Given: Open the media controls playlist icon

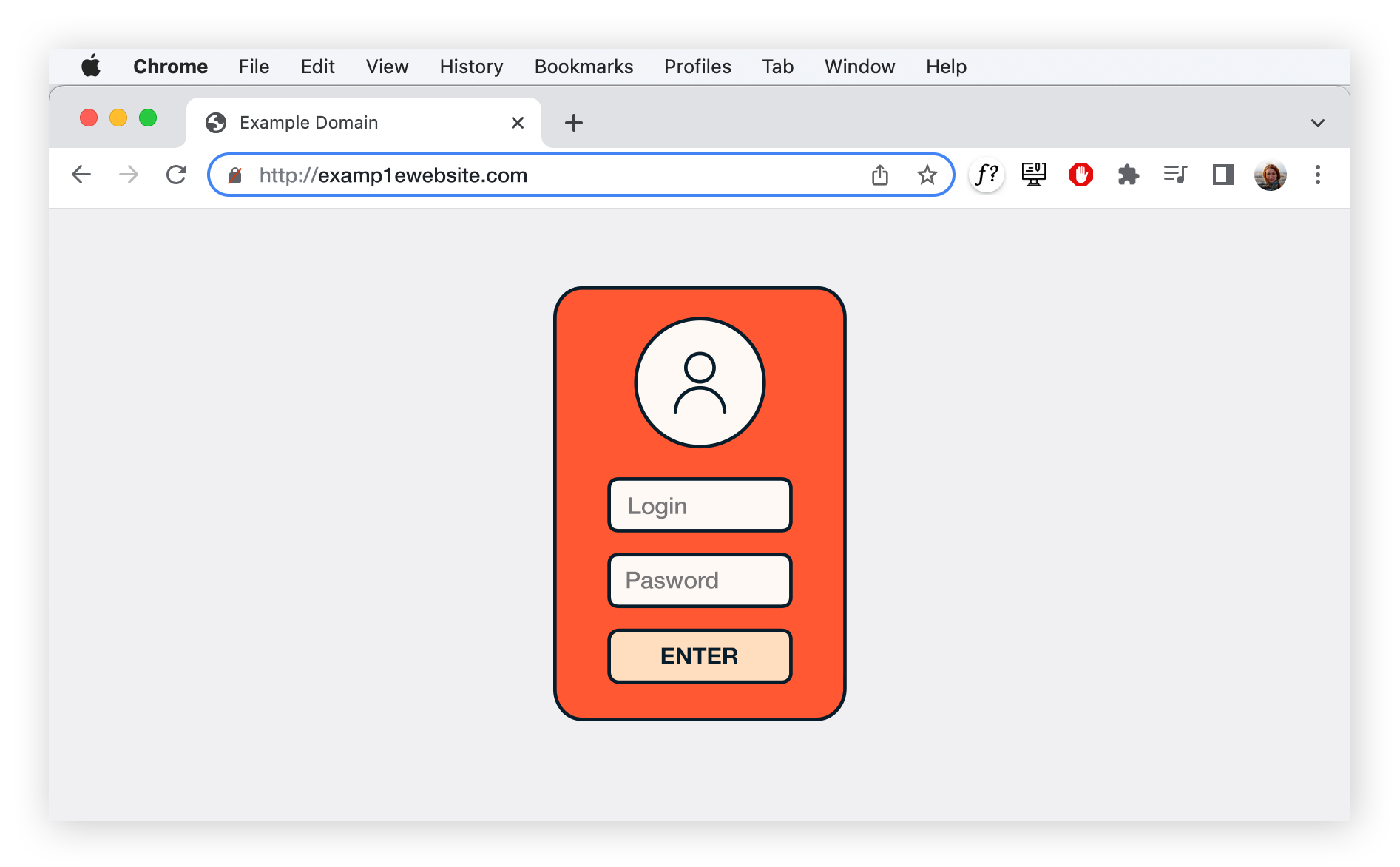Looking at the screenshot, I should 1174,175.
